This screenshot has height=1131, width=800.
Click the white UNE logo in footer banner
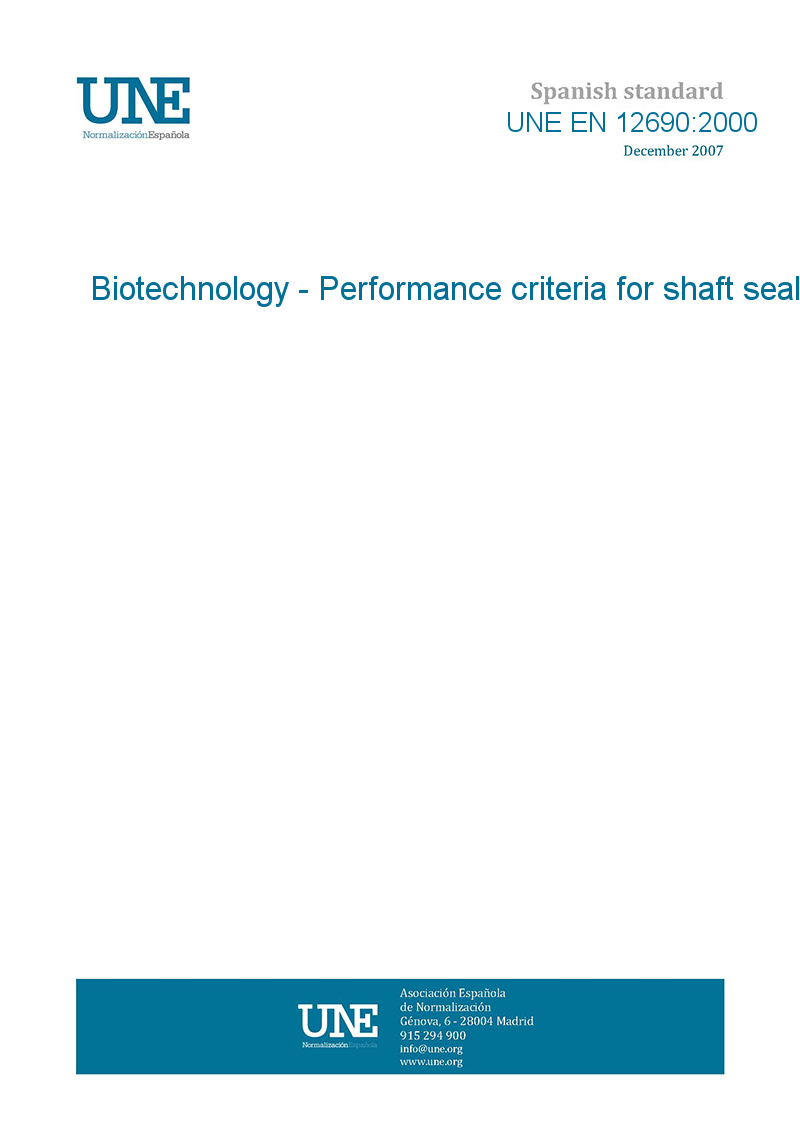(338, 1021)
